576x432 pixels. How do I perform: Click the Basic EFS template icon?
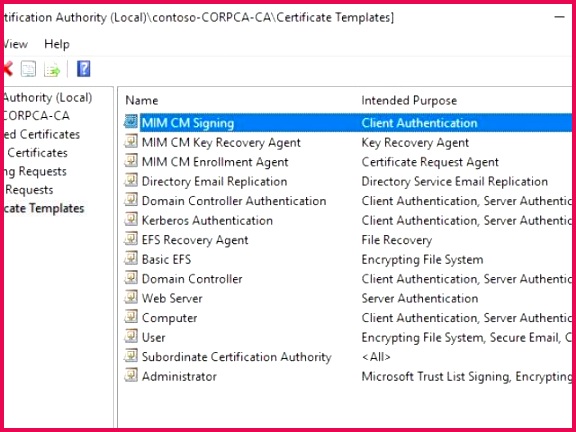click(x=131, y=258)
